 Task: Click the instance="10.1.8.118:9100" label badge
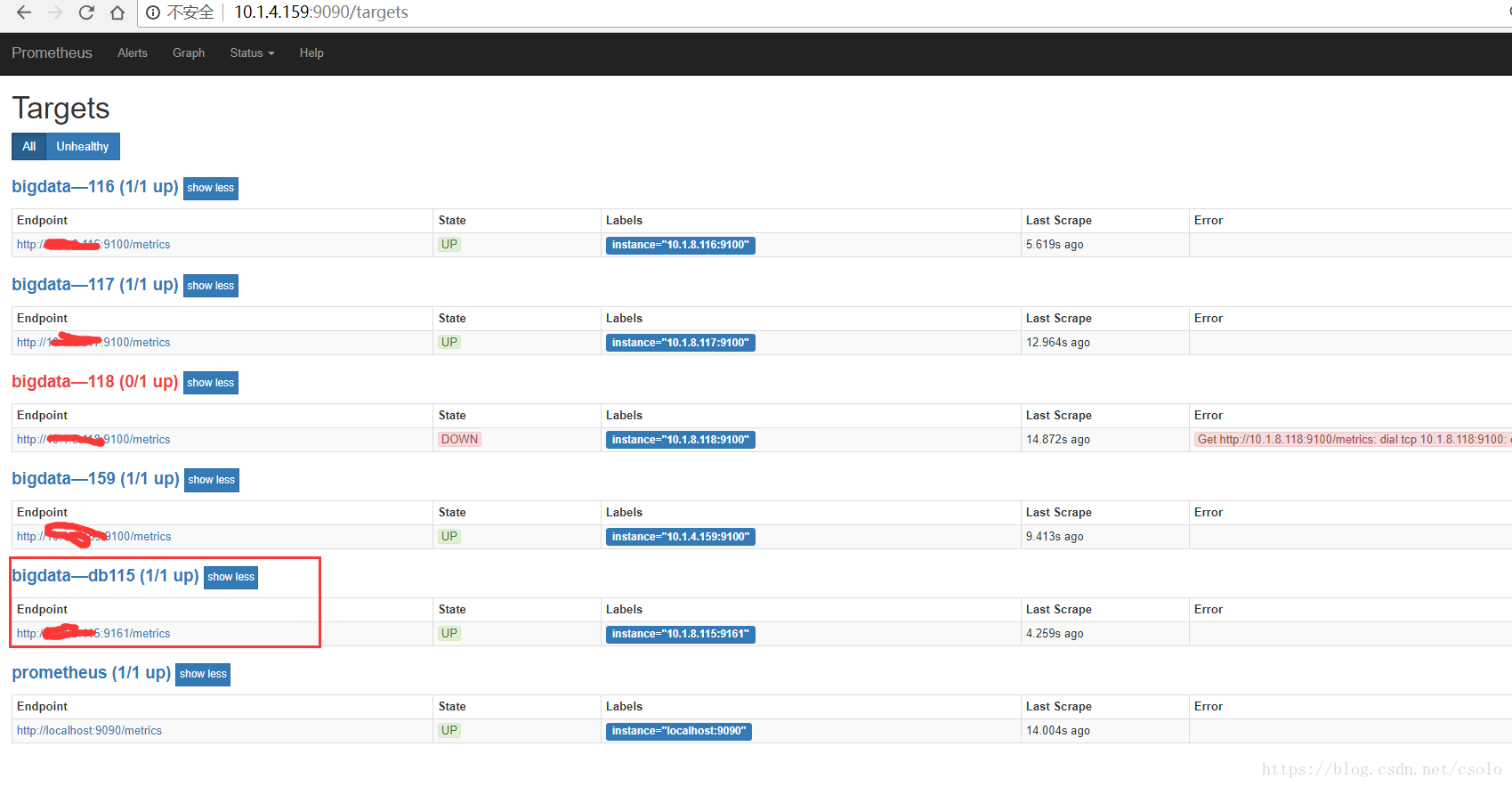681,440
